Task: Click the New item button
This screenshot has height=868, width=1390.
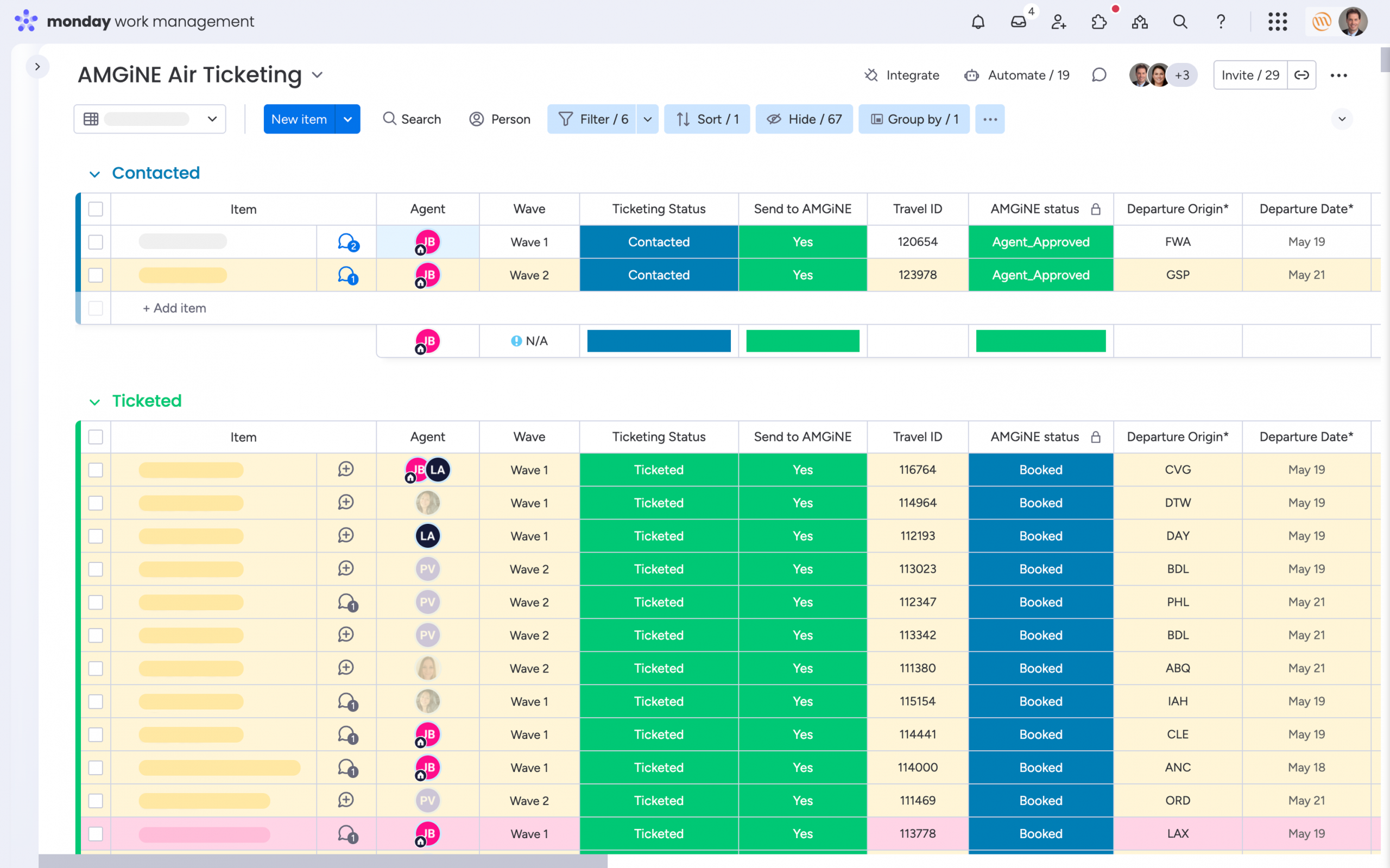Action: point(299,119)
